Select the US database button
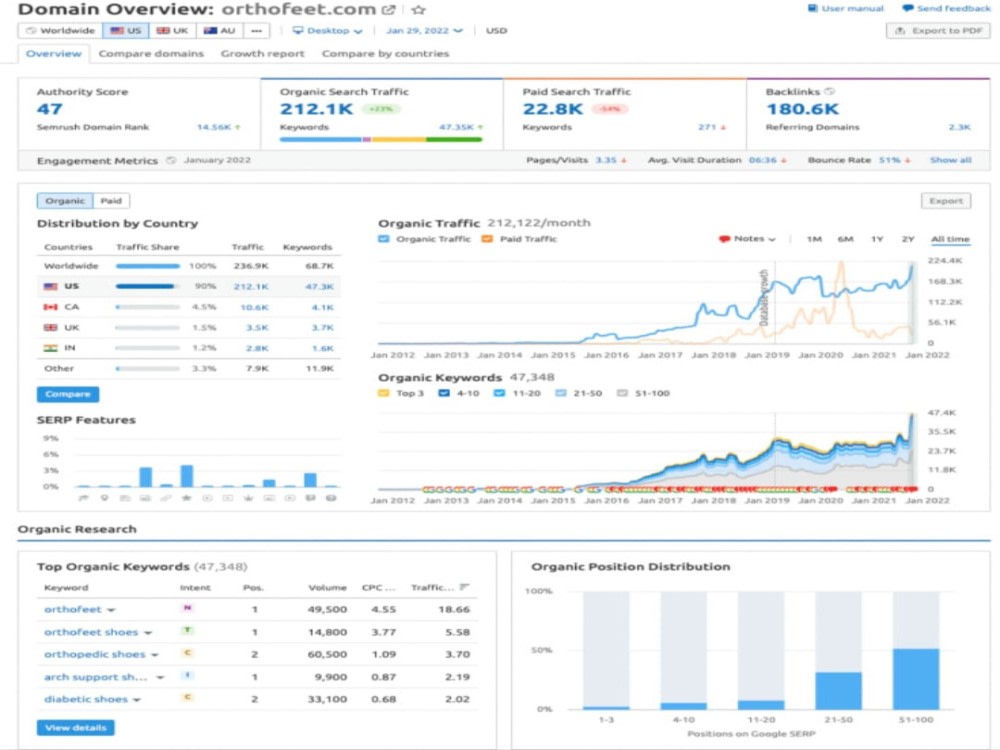Image resolution: width=1000 pixels, height=750 pixels. (x=126, y=31)
